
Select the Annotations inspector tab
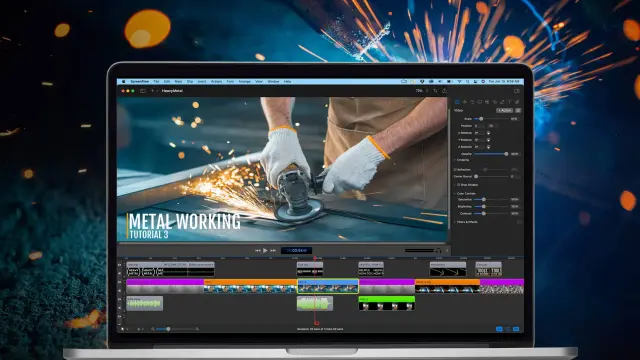pyautogui.click(x=502, y=102)
